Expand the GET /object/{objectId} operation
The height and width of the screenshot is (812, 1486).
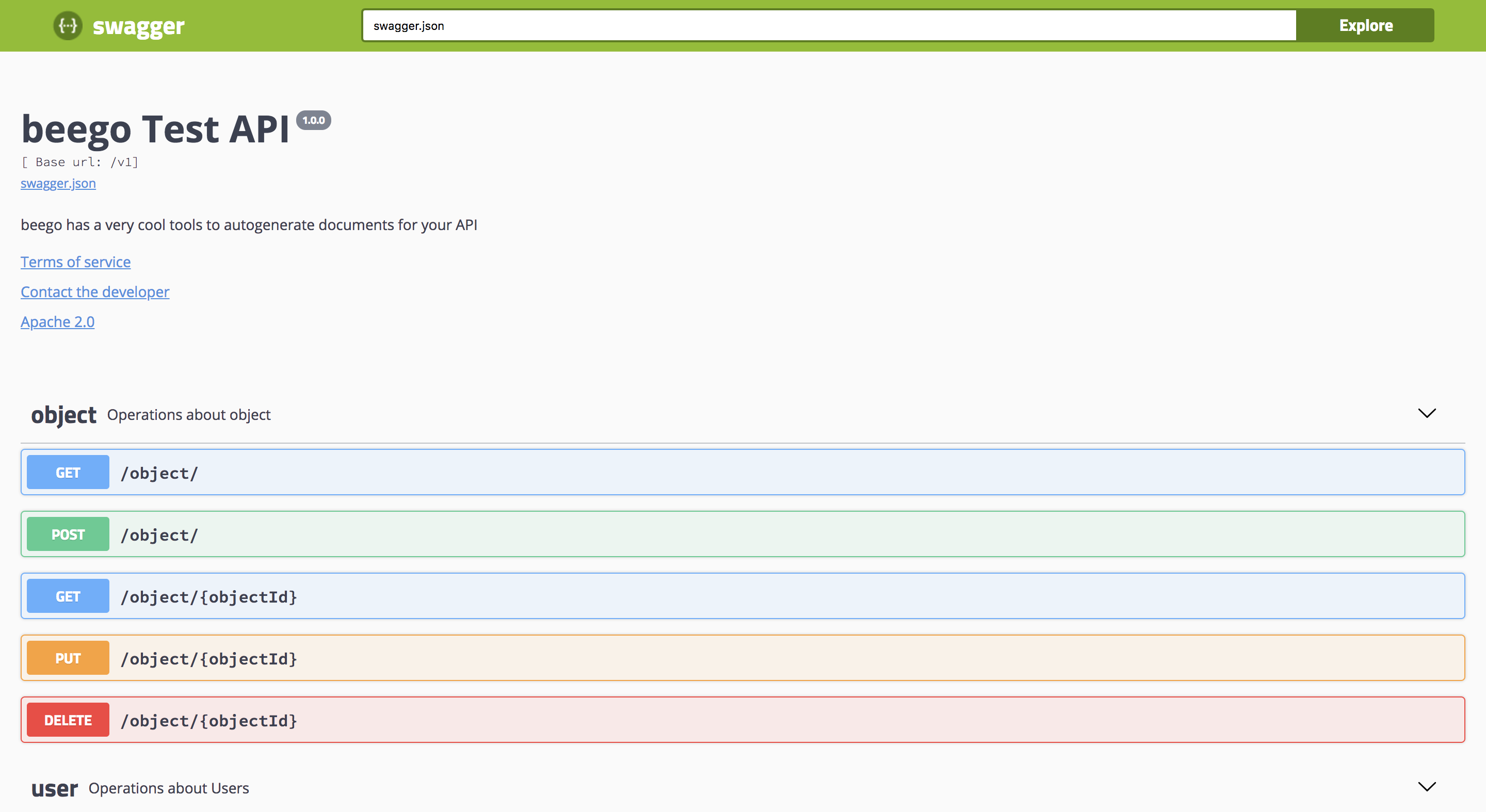click(742, 596)
